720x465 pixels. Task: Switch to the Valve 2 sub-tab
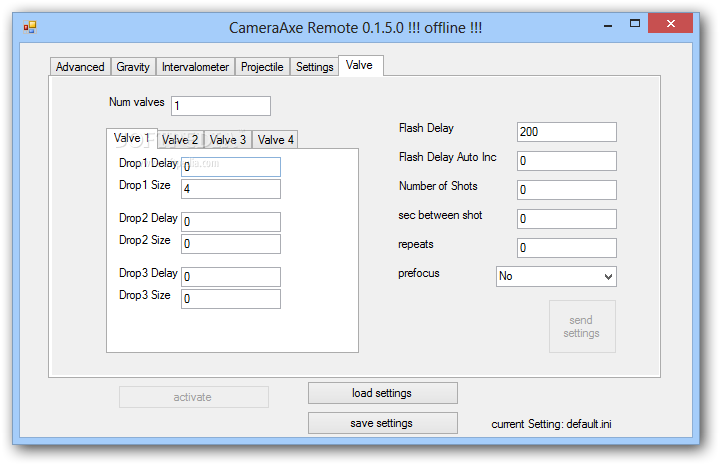click(180, 140)
